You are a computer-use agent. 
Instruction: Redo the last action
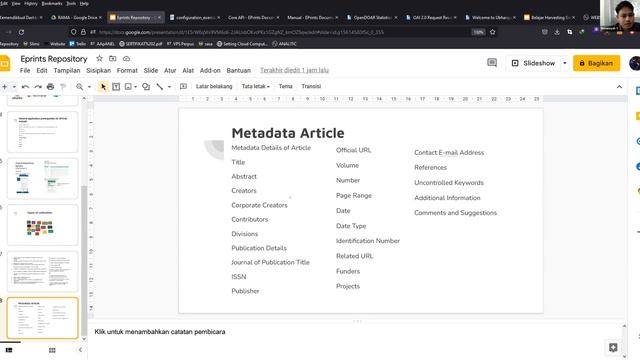pos(38,87)
